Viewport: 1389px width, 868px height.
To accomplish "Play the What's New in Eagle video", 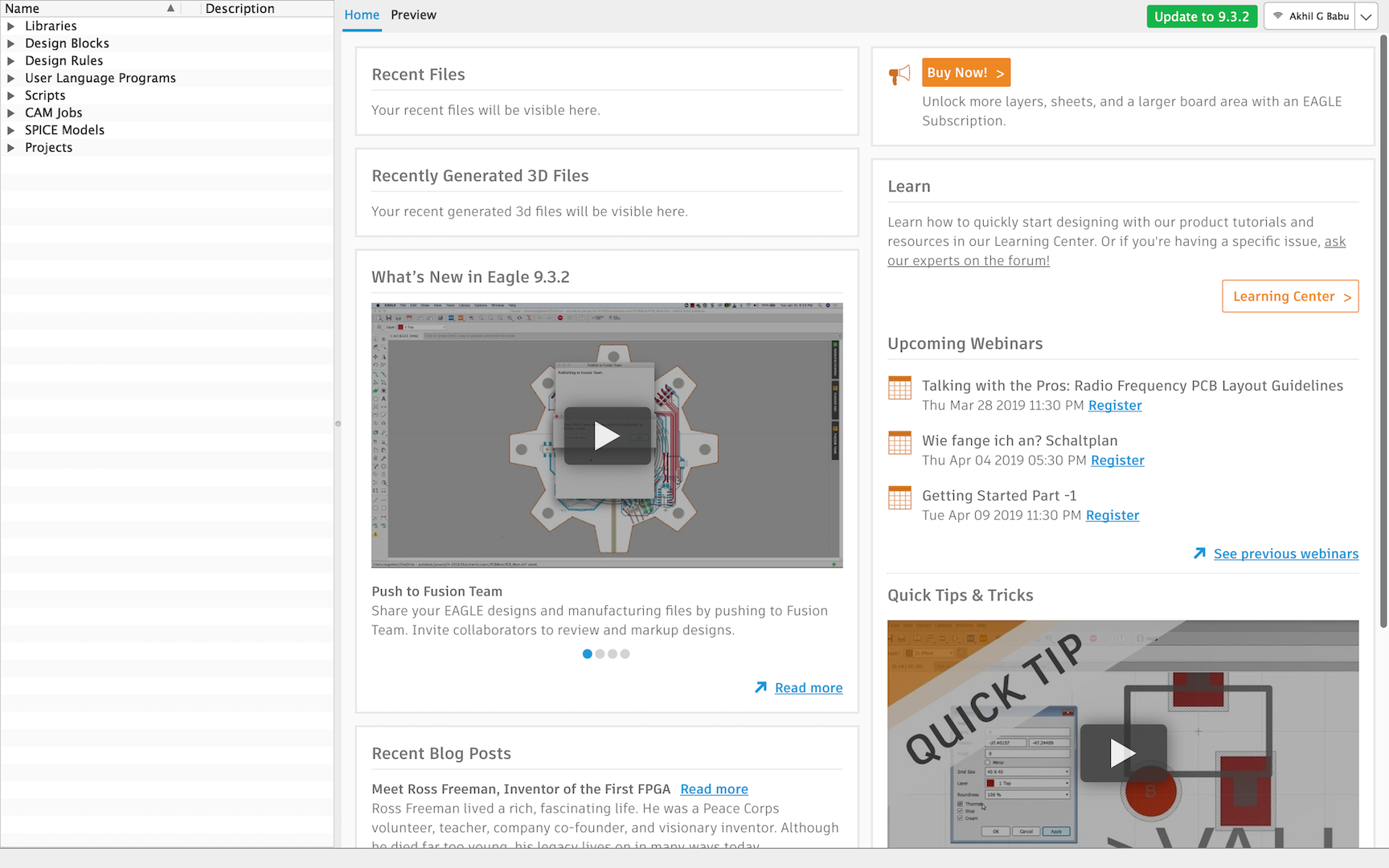I will pos(607,436).
